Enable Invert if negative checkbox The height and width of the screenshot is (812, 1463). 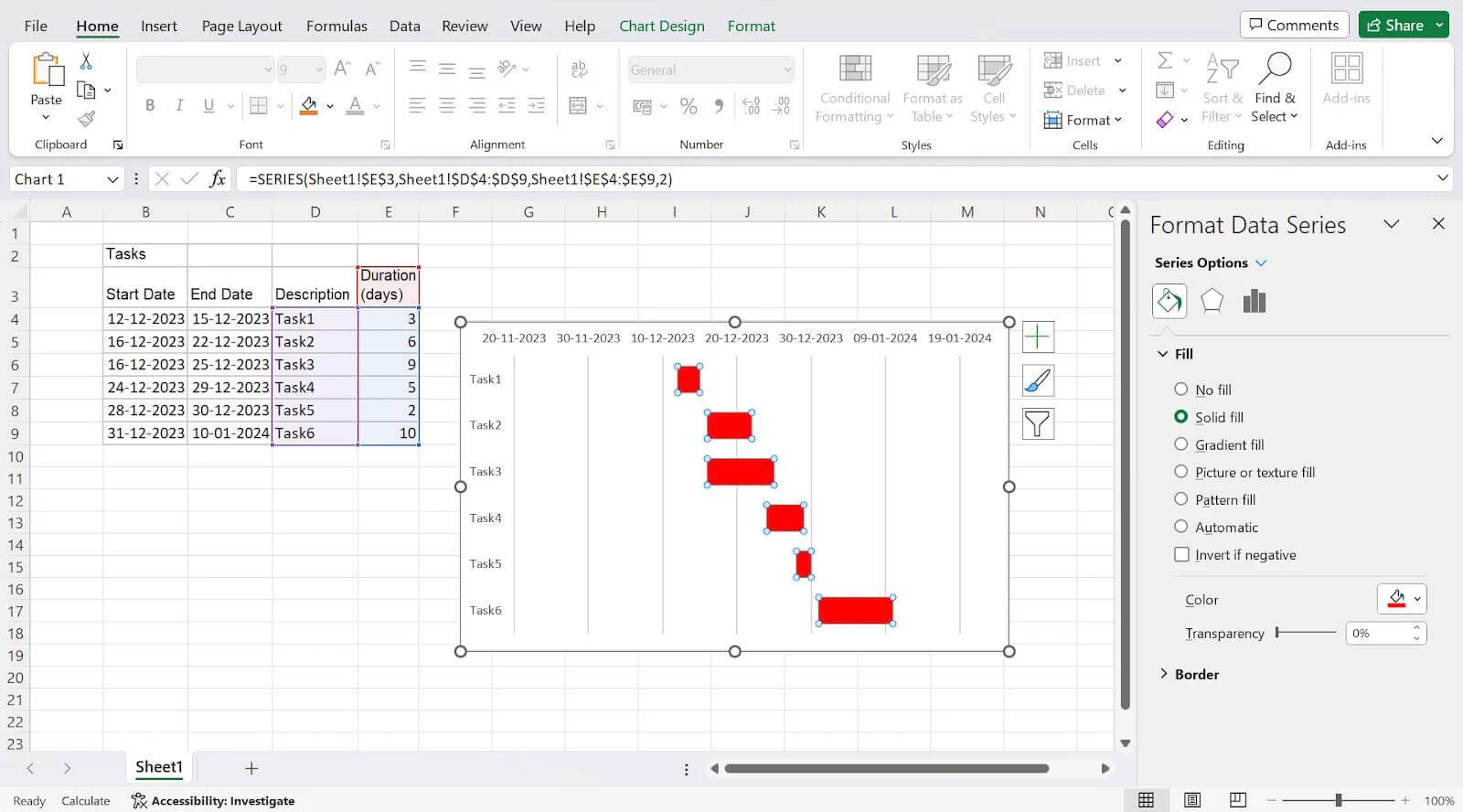[x=1182, y=555]
